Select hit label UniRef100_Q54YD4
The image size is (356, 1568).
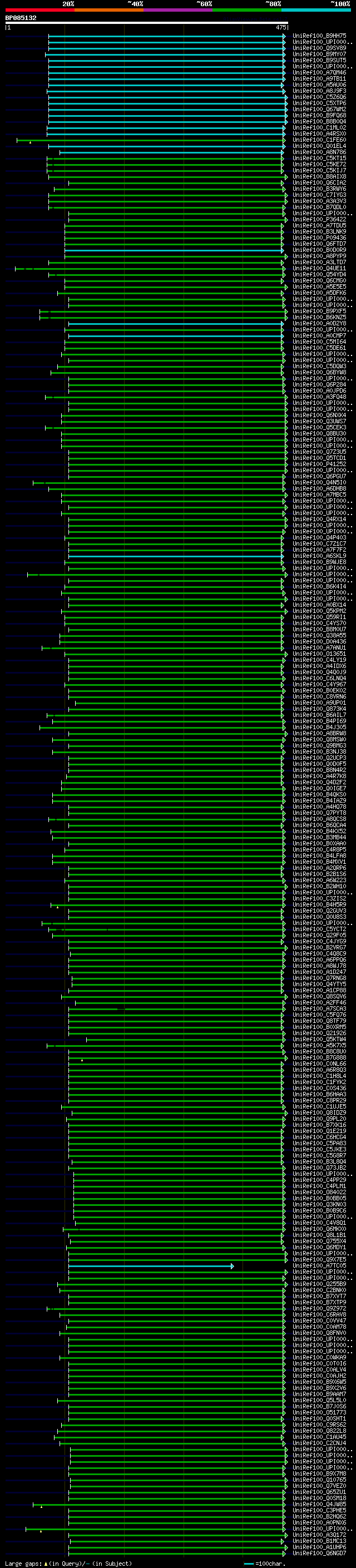point(319,275)
